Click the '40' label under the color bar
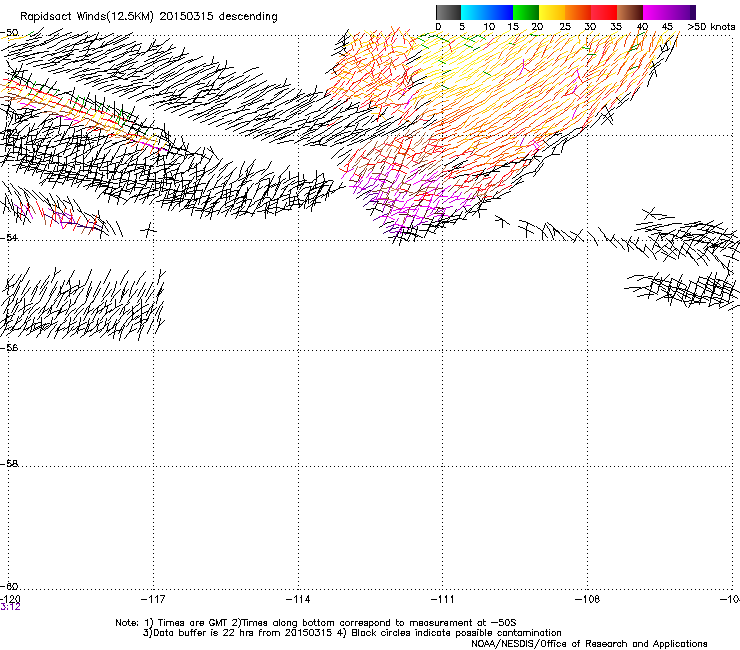 pos(642,27)
